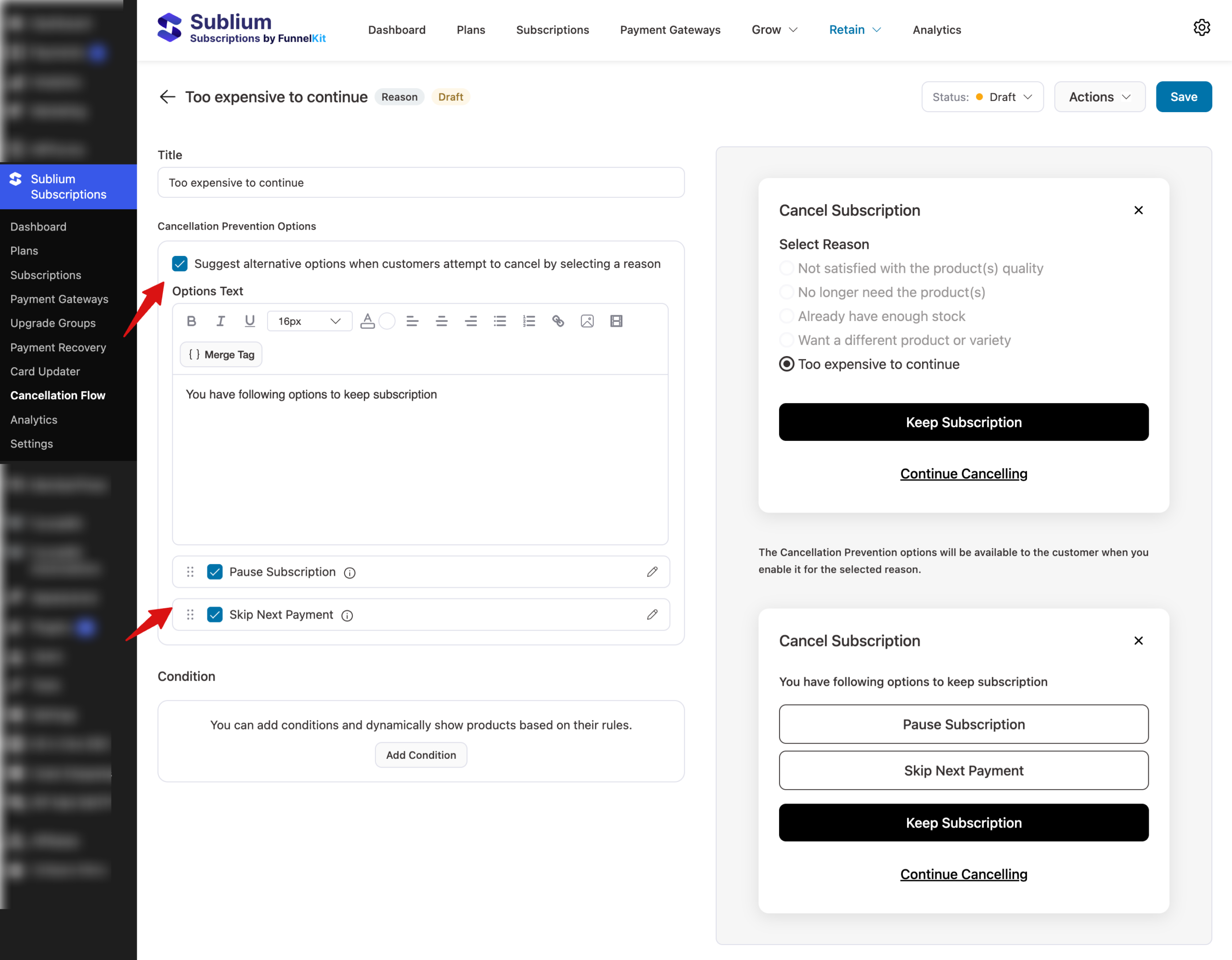Click the Title input field

tap(421, 182)
